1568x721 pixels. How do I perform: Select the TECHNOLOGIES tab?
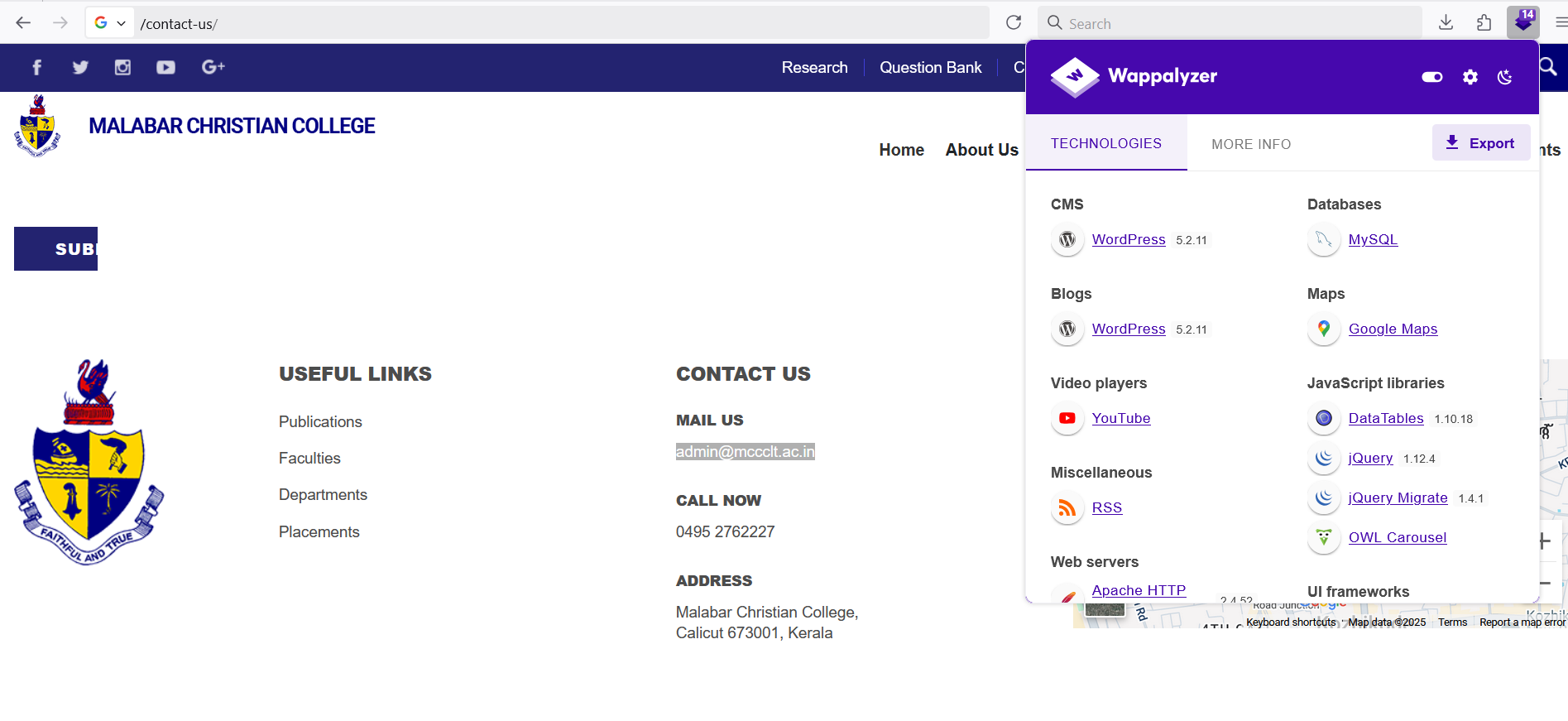pos(1105,144)
